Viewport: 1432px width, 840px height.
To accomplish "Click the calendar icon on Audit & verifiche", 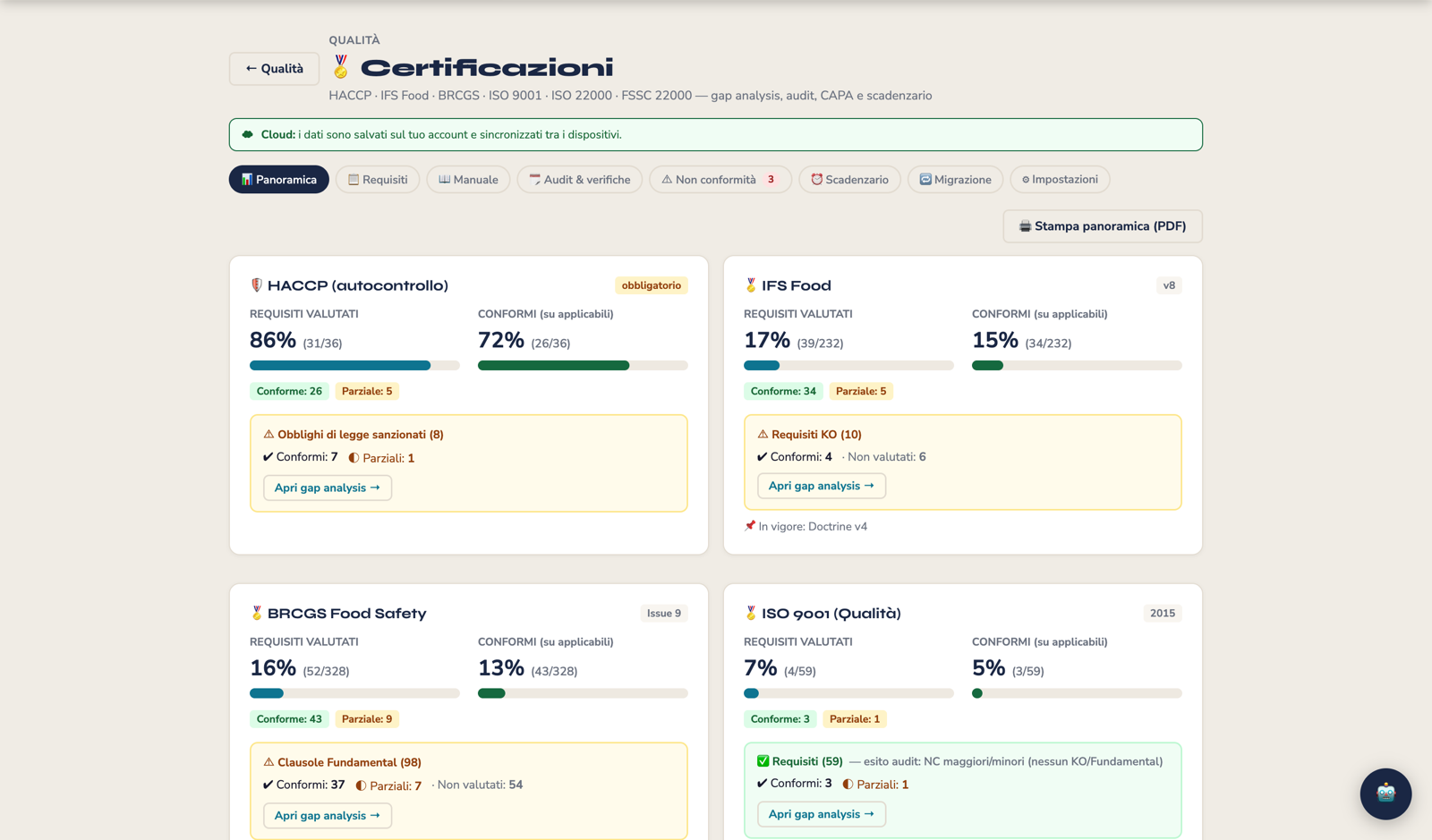I will point(534,180).
